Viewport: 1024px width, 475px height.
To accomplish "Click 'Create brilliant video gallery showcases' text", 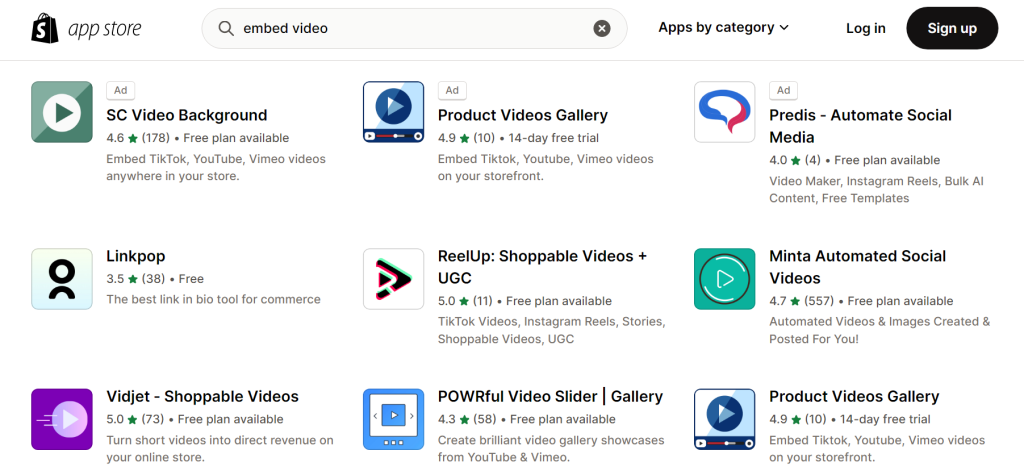I will (551, 449).
